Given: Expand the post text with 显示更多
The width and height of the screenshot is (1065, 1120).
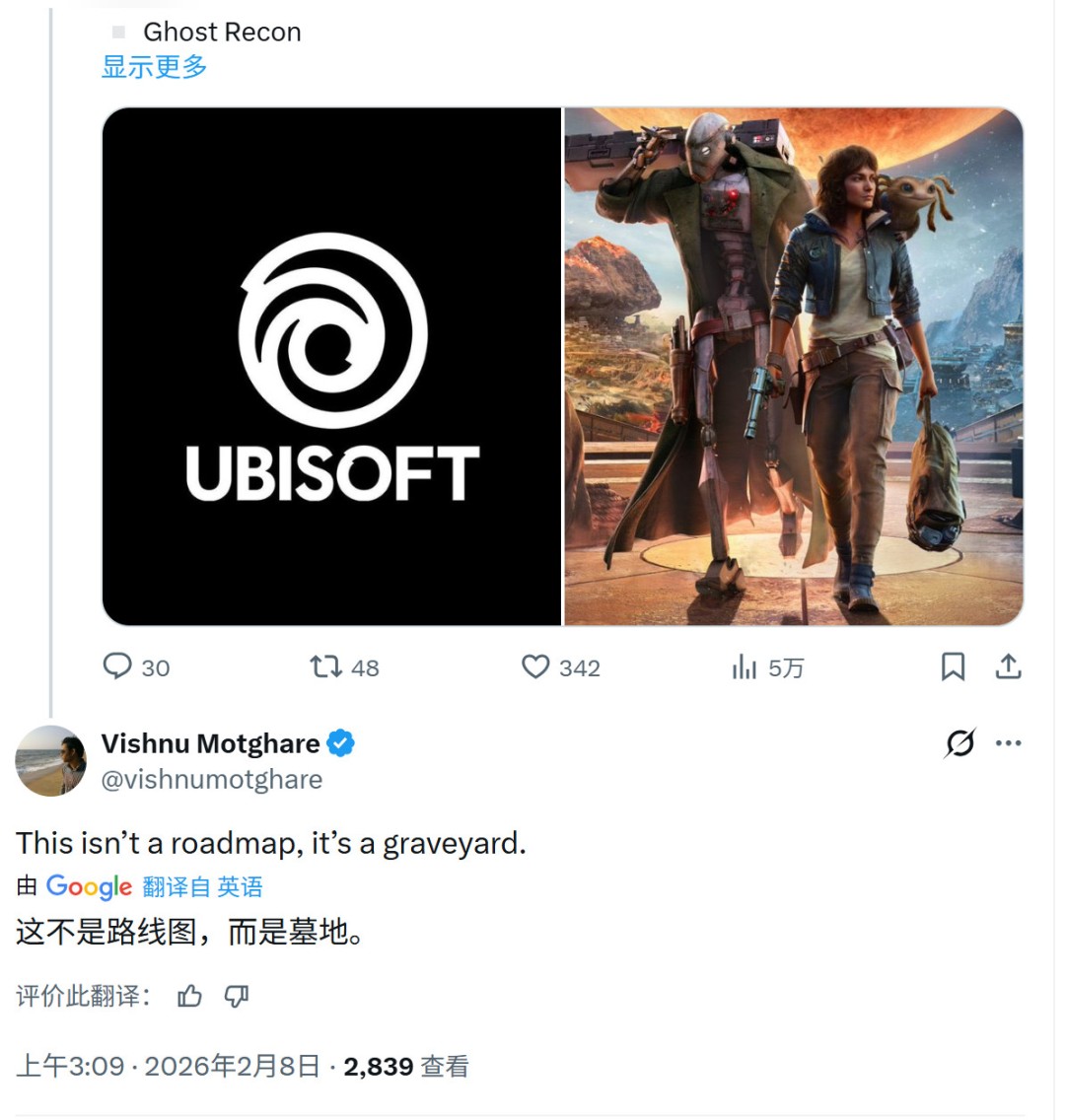Looking at the screenshot, I should pyautogui.click(x=154, y=67).
